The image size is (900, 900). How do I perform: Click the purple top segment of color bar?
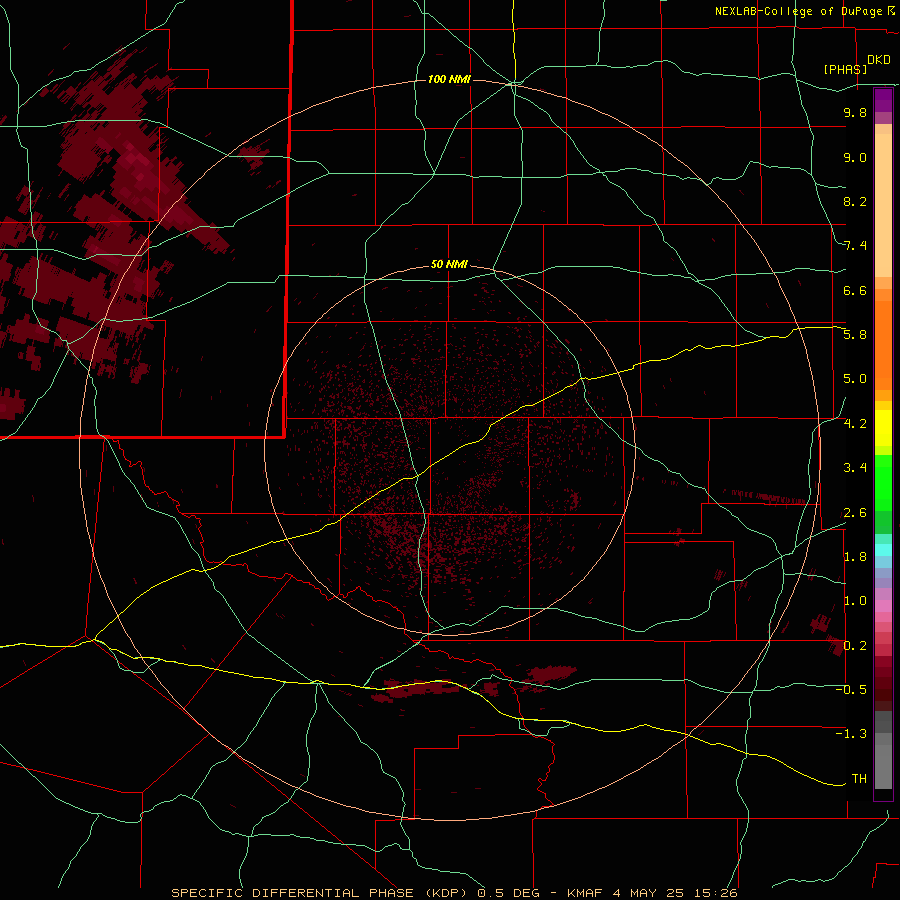tap(883, 100)
